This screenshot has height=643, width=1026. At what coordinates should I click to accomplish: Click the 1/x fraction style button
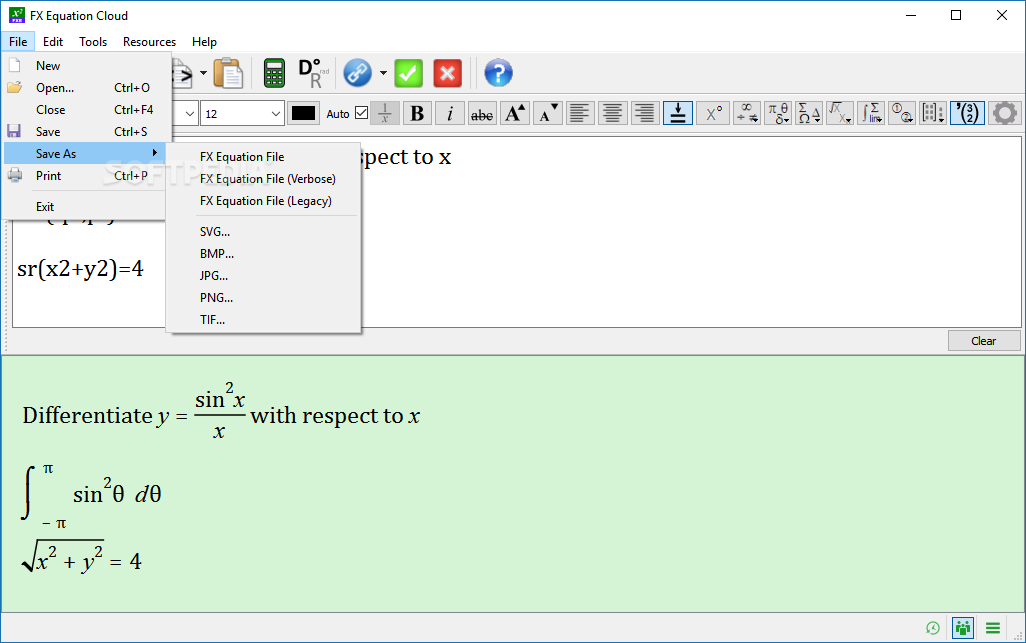[x=385, y=113]
